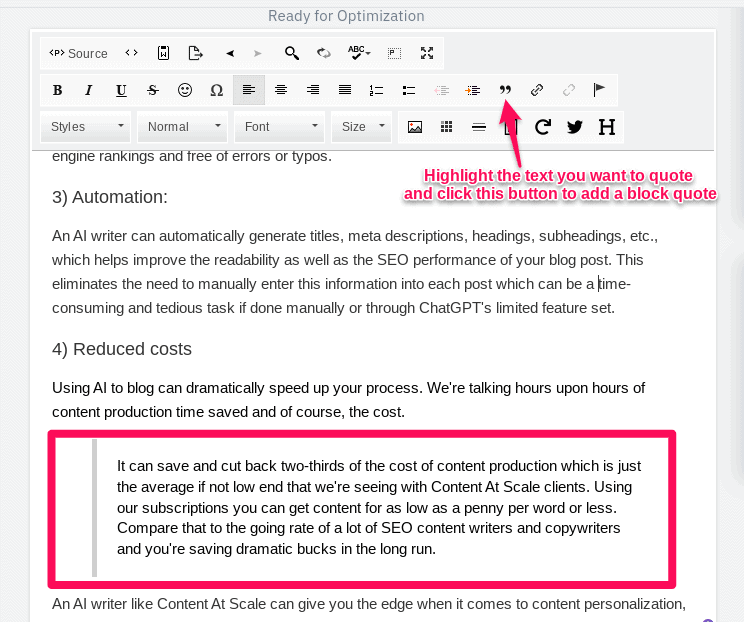
Task: Open the code snippet angle-brackets icon
Action: point(131,53)
